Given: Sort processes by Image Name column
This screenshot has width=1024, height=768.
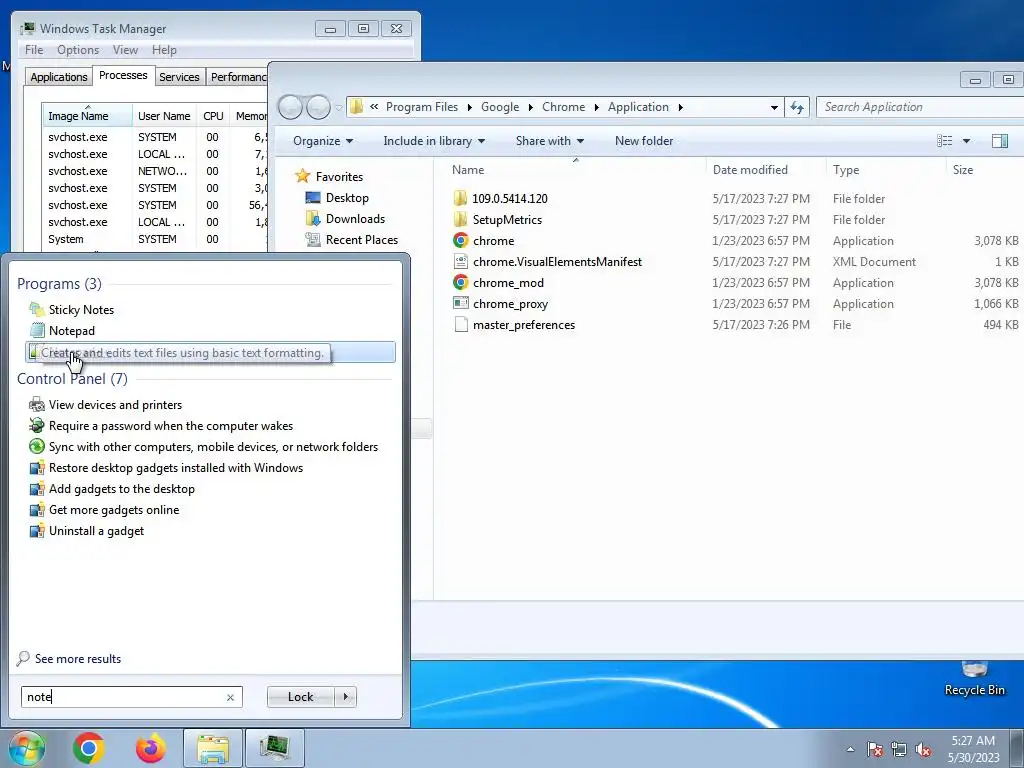Looking at the screenshot, I should point(86,116).
